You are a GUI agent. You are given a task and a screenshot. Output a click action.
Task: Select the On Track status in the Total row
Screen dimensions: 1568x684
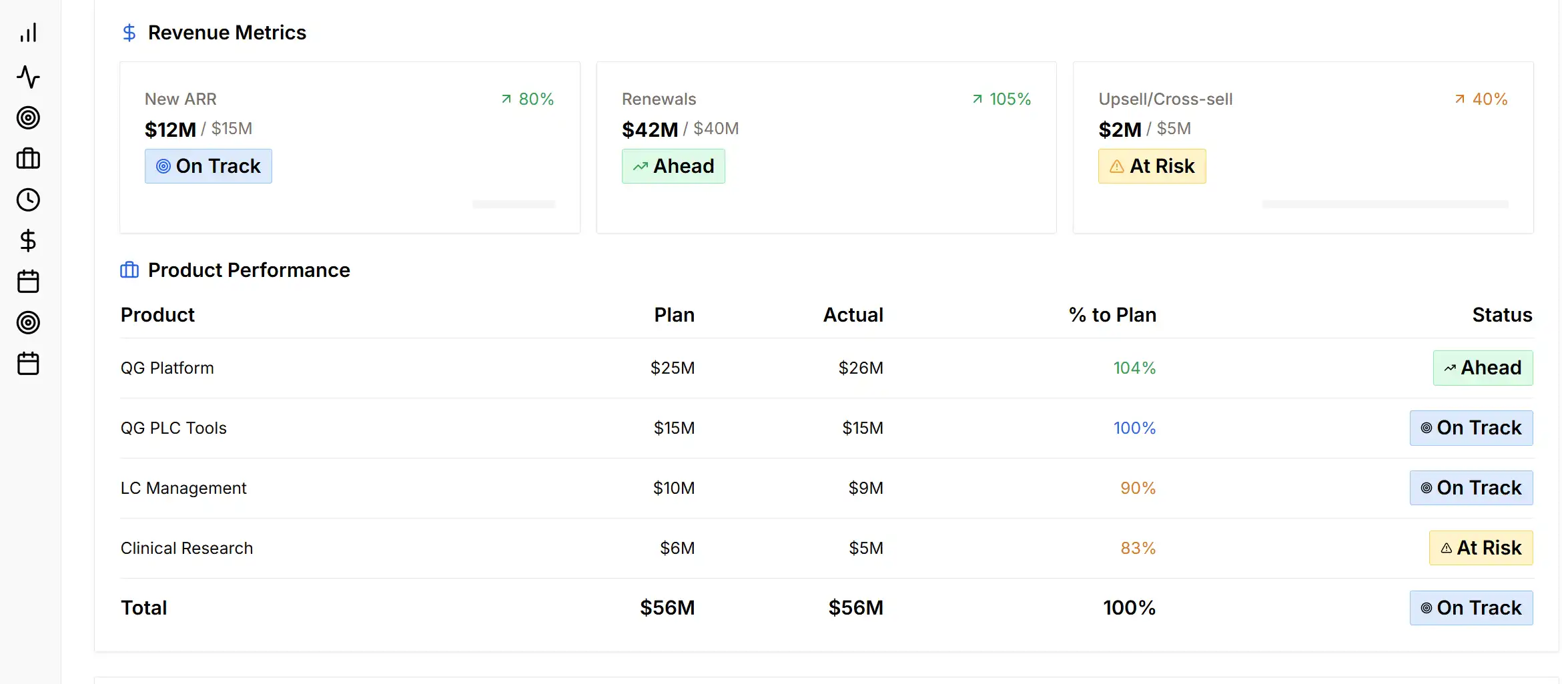tap(1471, 608)
